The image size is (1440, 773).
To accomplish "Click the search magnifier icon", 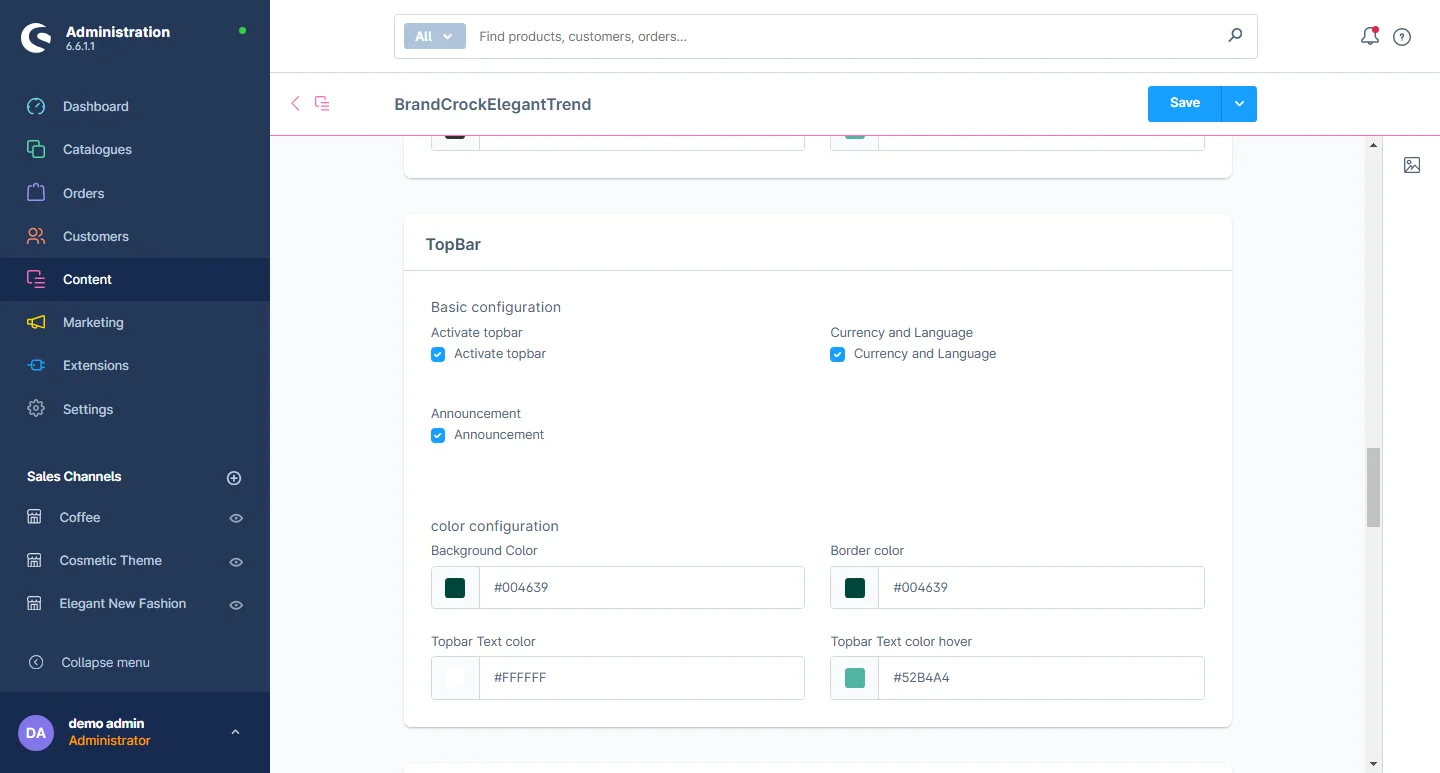I will click(x=1235, y=36).
